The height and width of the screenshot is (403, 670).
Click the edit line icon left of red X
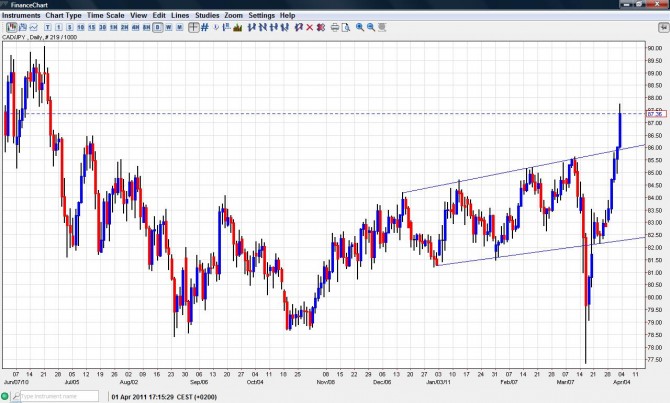click(x=299, y=27)
